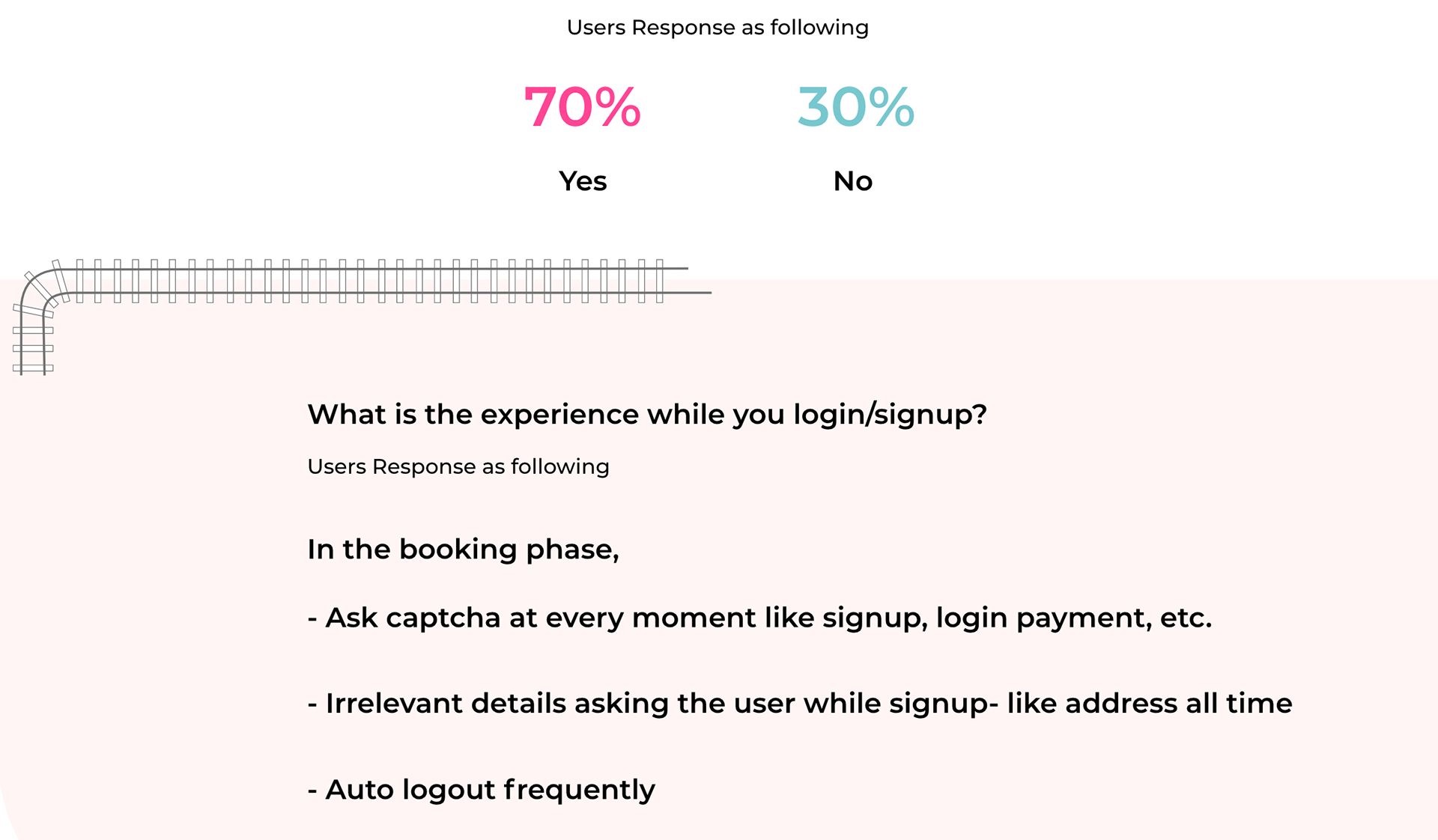Click the word 'login/signup?' in the question
The width and height of the screenshot is (1438, 840).
click(891, 414)
